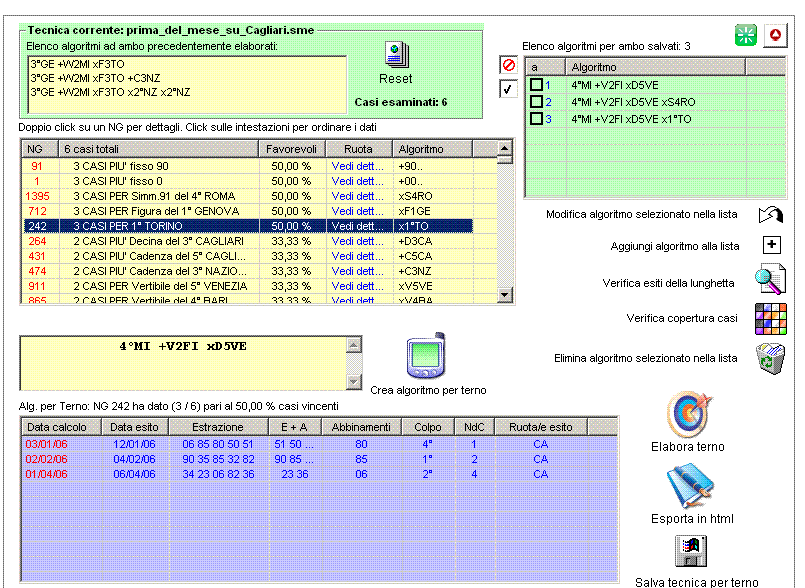Click the down arrow of the NG table scrollbar

505,295
